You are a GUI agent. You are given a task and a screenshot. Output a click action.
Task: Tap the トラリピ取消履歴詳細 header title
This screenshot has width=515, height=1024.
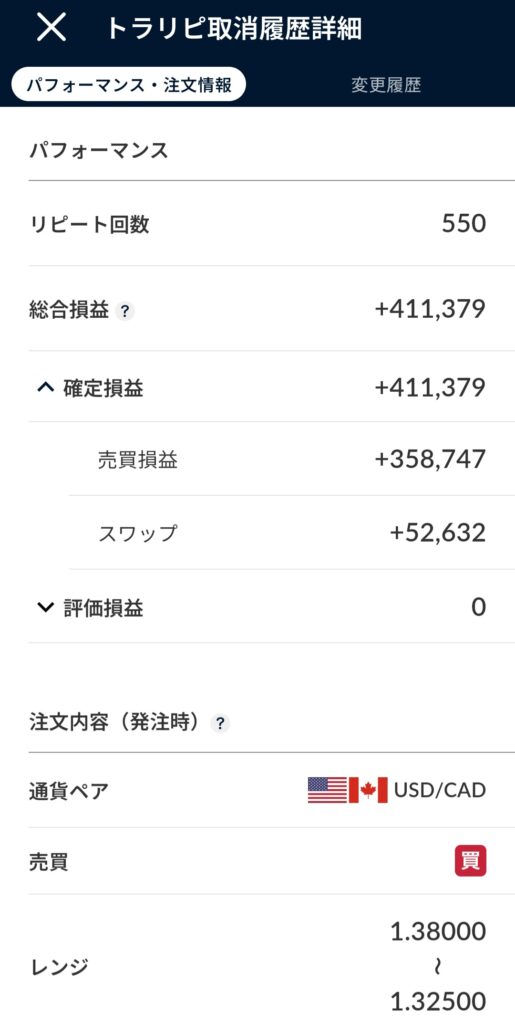tap(233, 29)
